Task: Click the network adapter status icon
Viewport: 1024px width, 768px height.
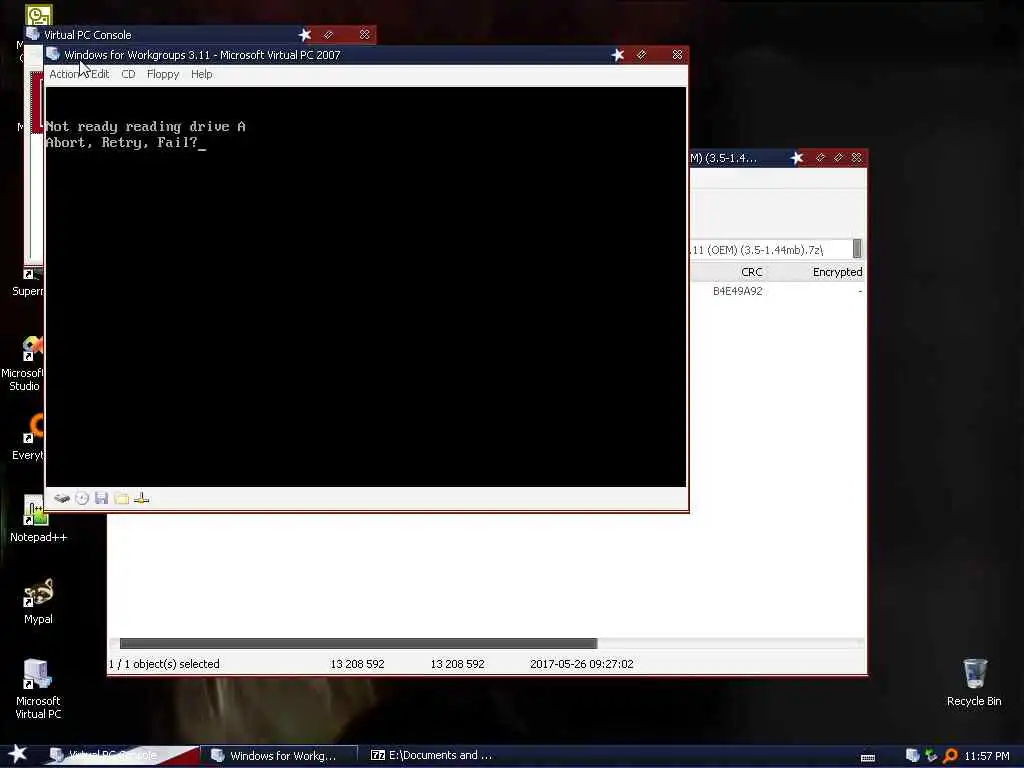Action: 142,498
